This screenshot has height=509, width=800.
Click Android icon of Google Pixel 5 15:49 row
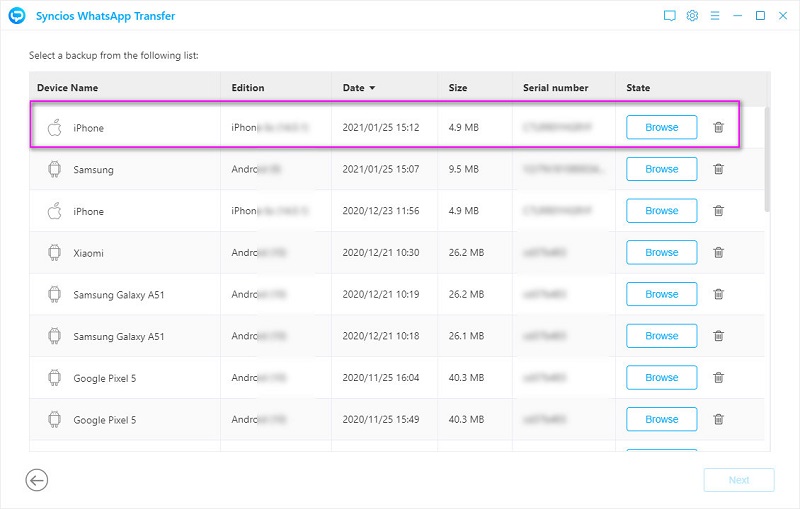click(55, 419)
